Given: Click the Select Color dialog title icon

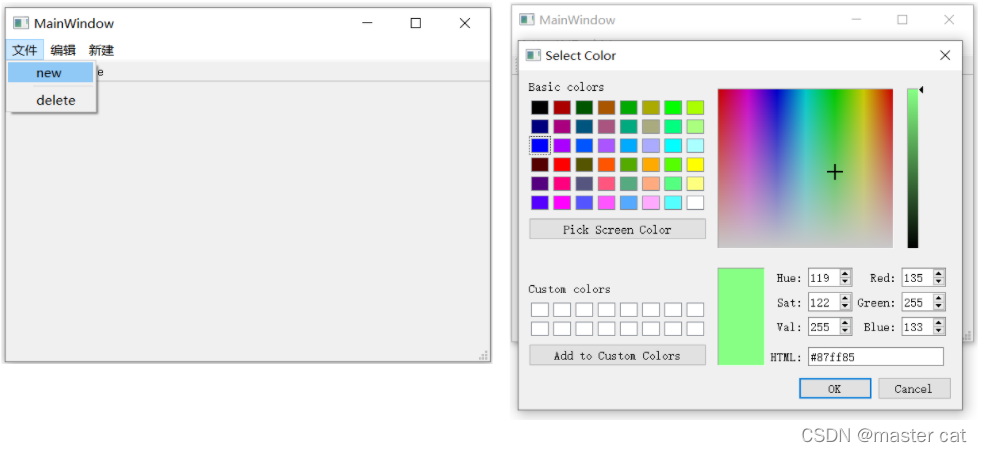Looking at the screenshot, I should tap(533, 56).
